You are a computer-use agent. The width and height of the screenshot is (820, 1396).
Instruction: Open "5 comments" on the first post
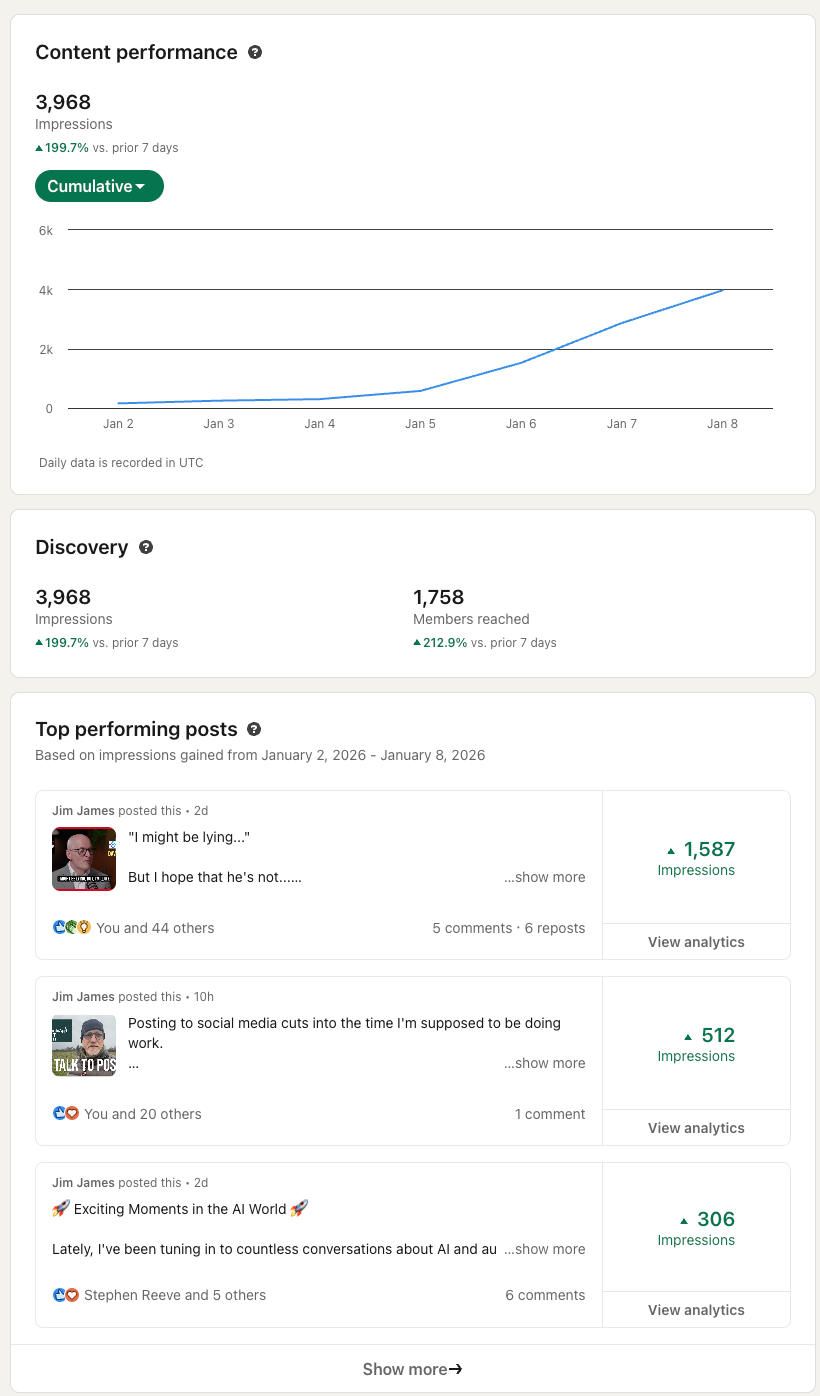(x=472, y=928)
